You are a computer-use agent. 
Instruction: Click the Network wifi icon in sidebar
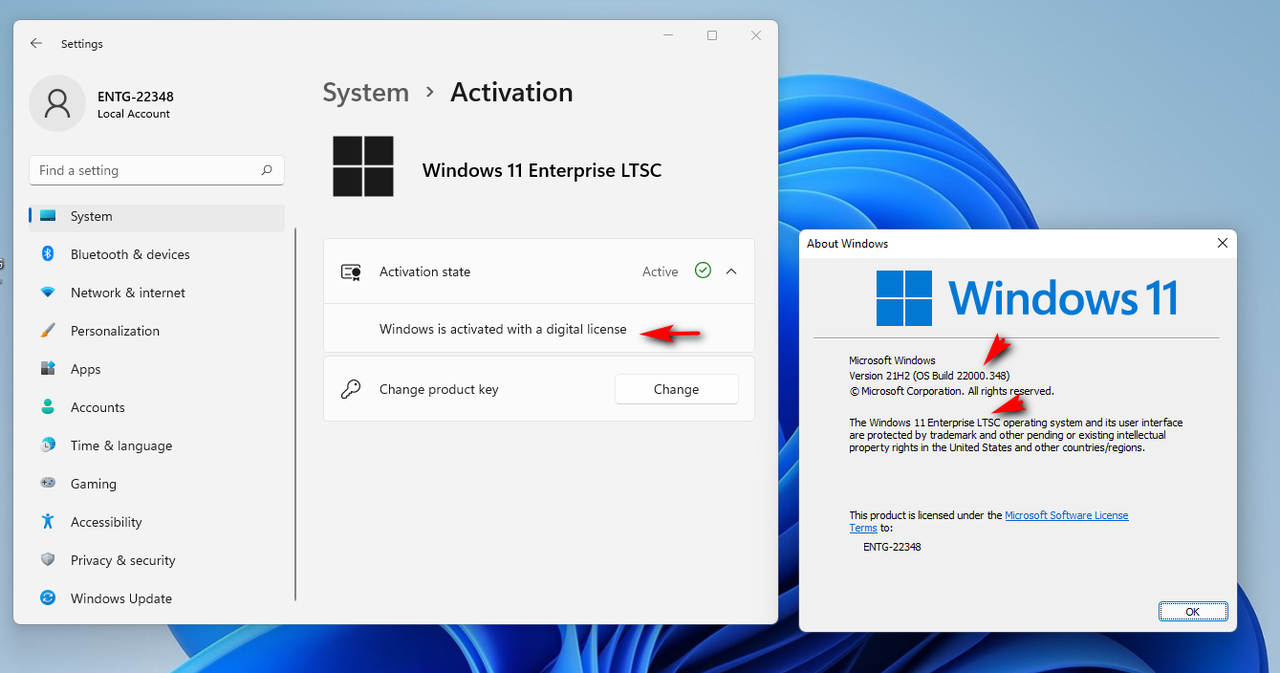tap(47, 292)
